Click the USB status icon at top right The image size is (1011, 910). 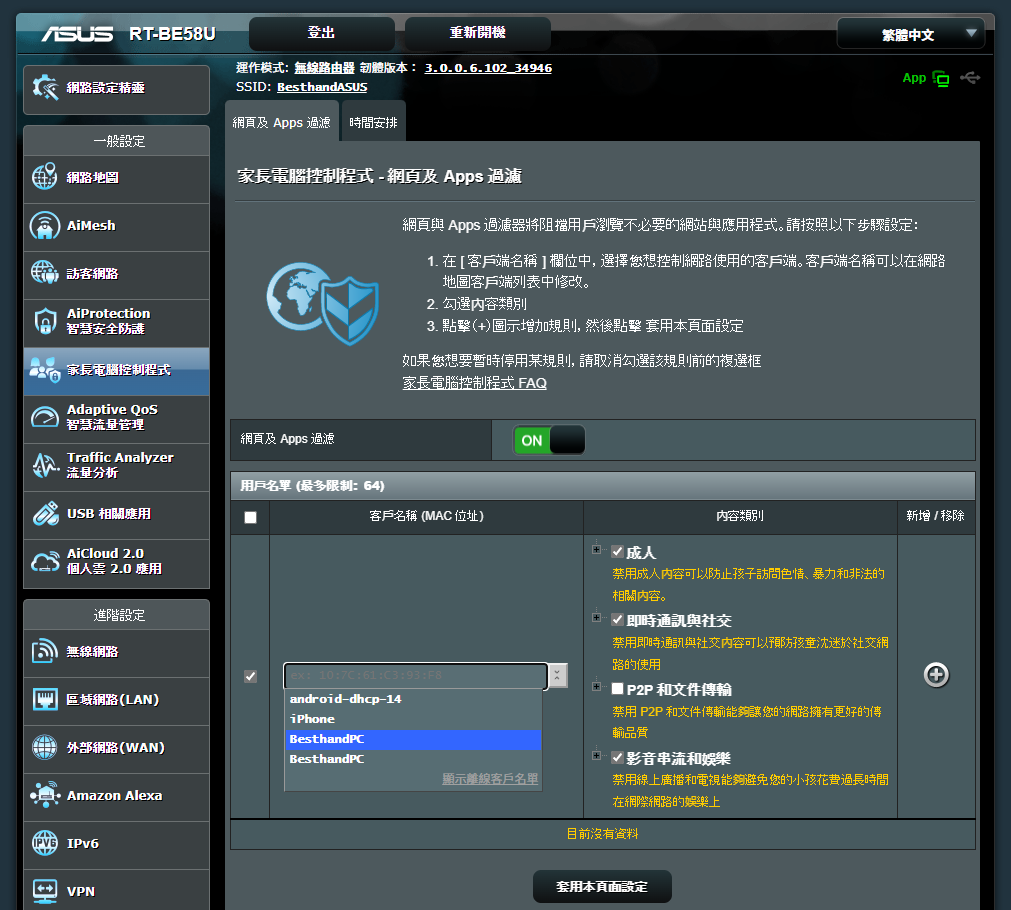click(x=969, y=78)
